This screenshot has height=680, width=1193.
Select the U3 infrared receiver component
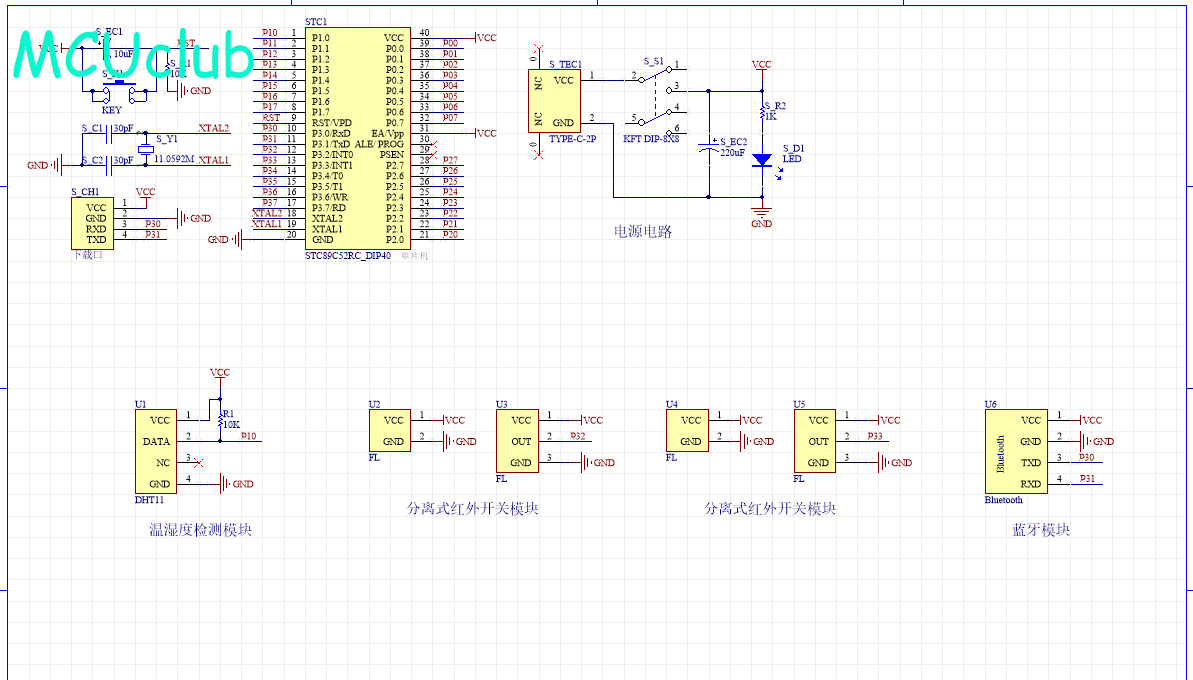(521, 441)
